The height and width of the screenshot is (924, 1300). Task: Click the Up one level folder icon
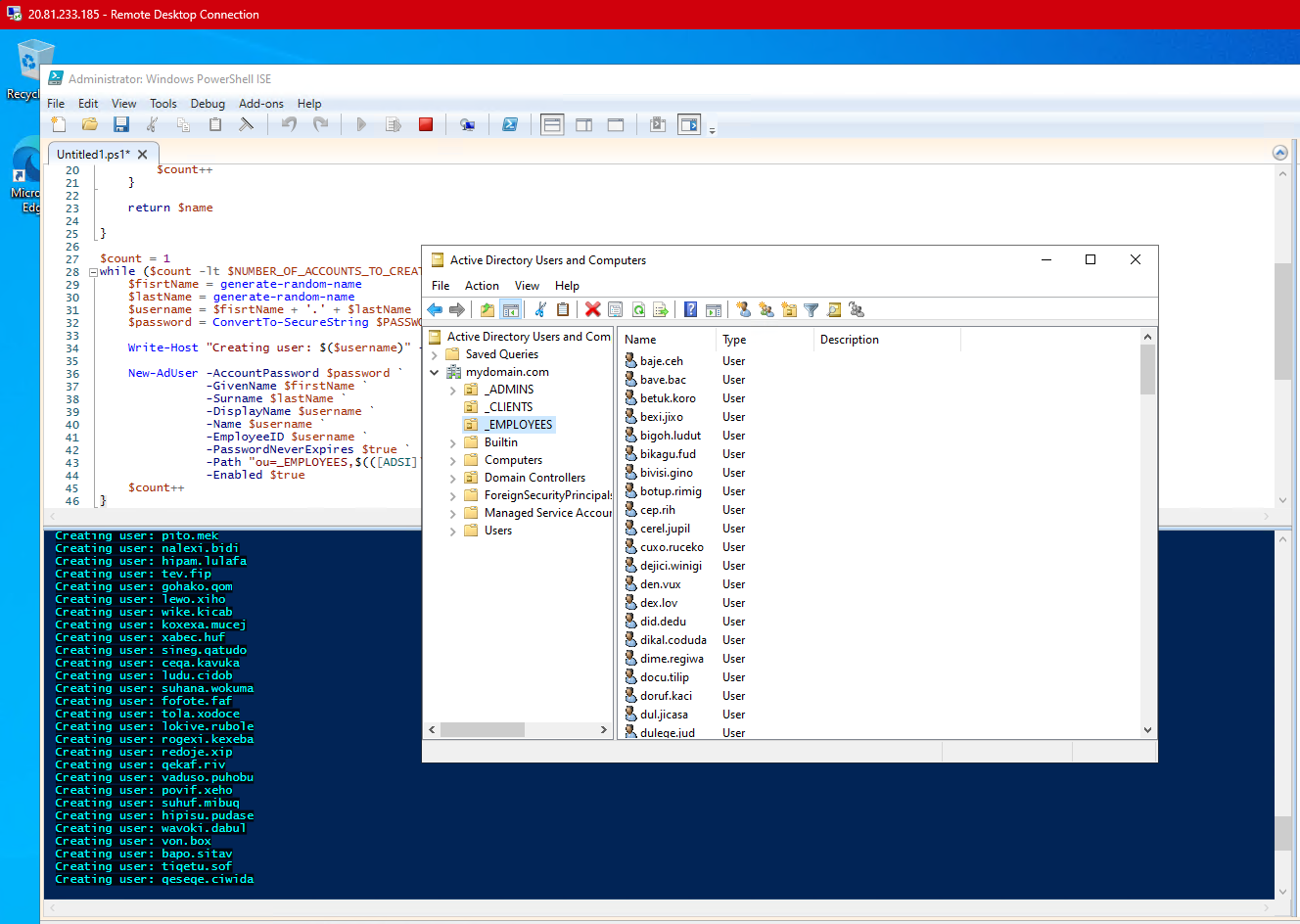(487, 309)
